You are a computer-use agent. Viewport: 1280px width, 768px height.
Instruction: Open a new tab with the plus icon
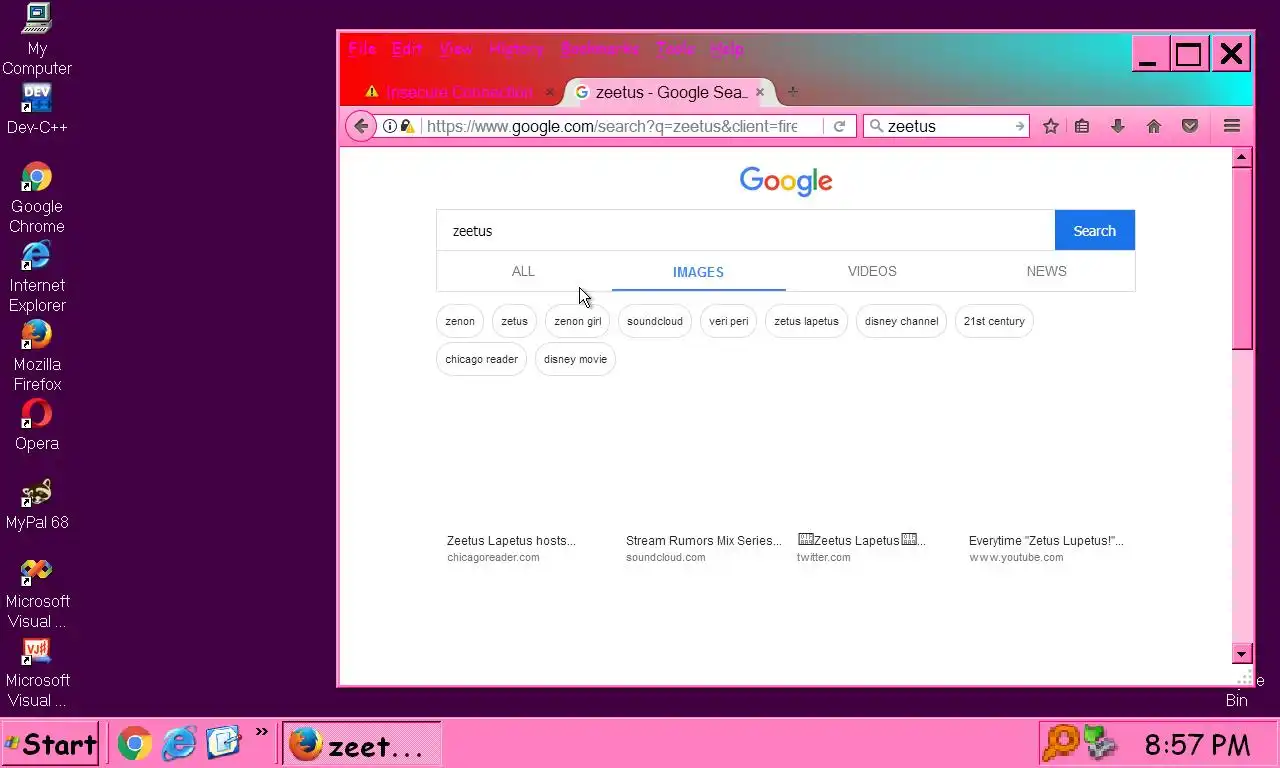click(x=792, y=92)
